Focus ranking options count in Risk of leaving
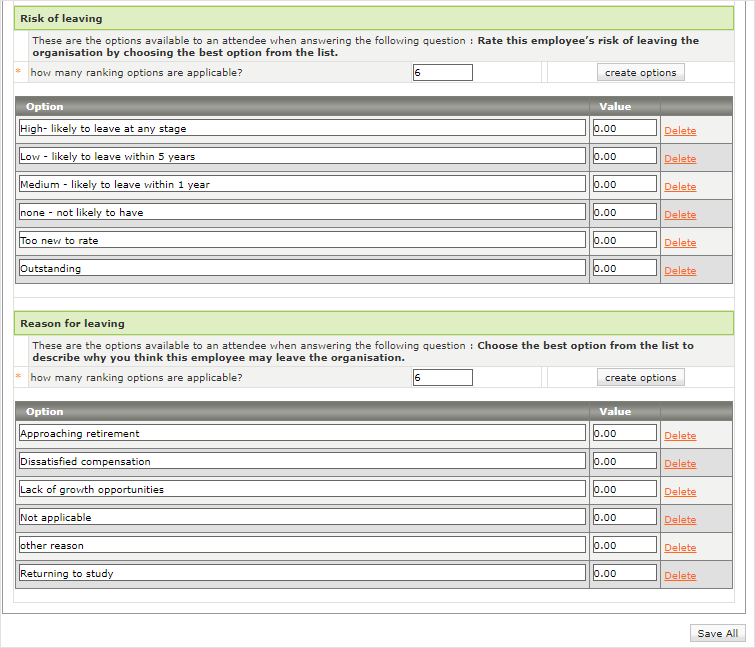 (442, 73)
